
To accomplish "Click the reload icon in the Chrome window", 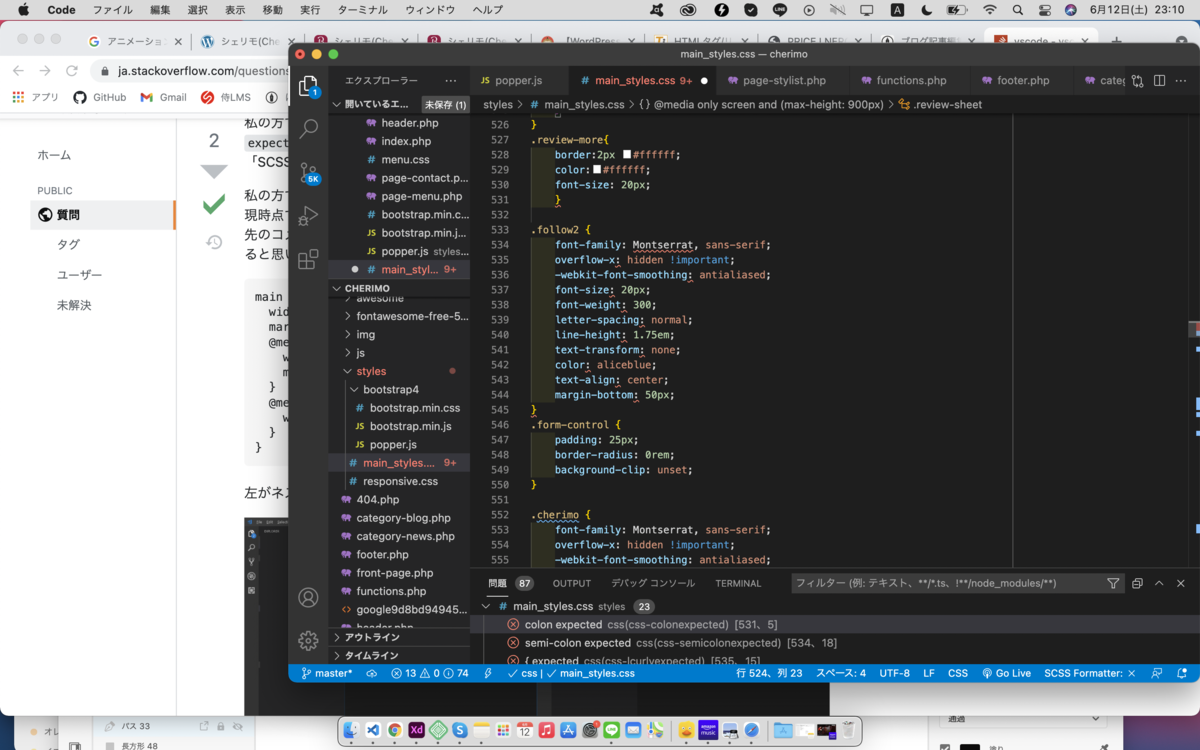I will tap(71, 71).
